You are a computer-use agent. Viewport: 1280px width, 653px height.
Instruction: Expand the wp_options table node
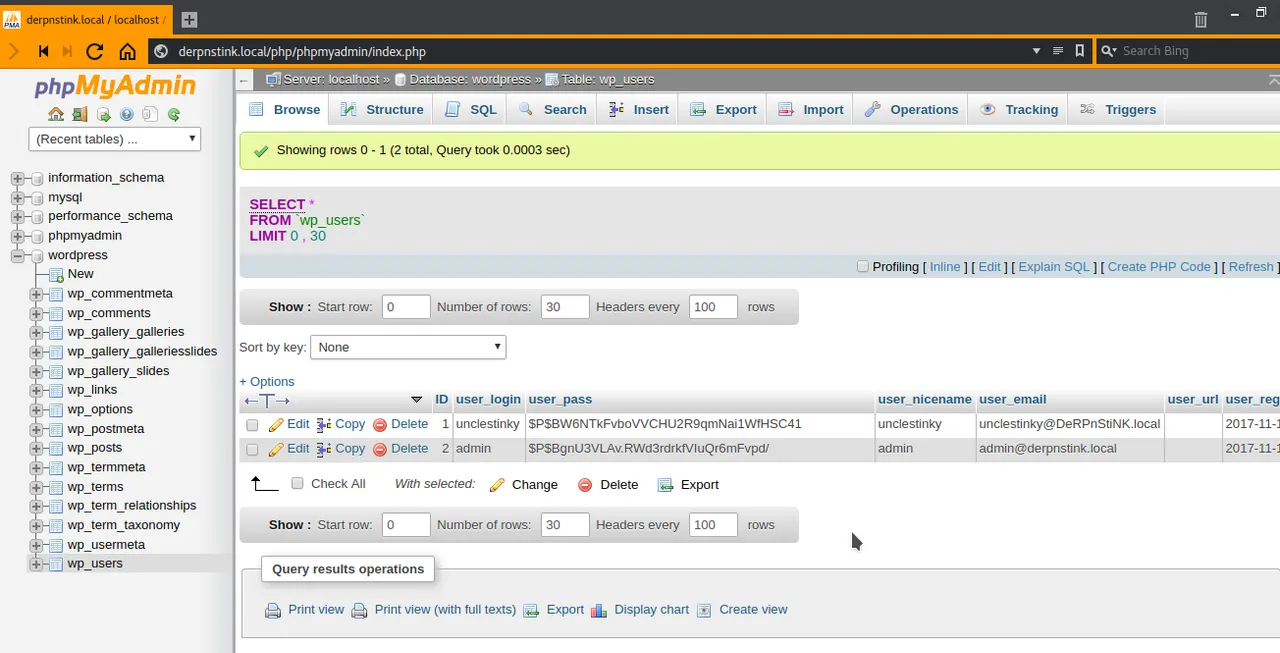click(36, 410)
